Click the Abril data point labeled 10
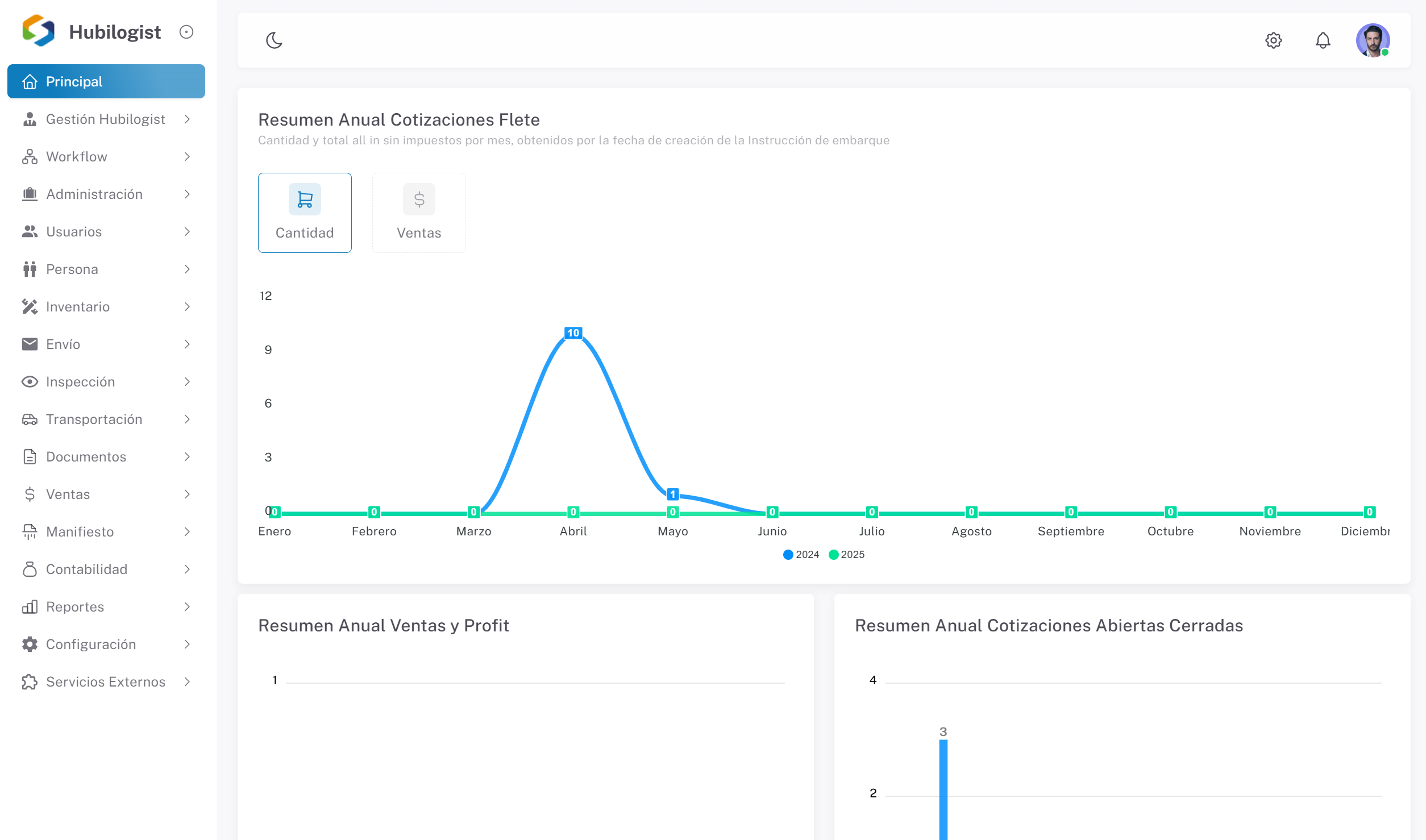This screenshot has height=840, width=1426. click(573, 333)
